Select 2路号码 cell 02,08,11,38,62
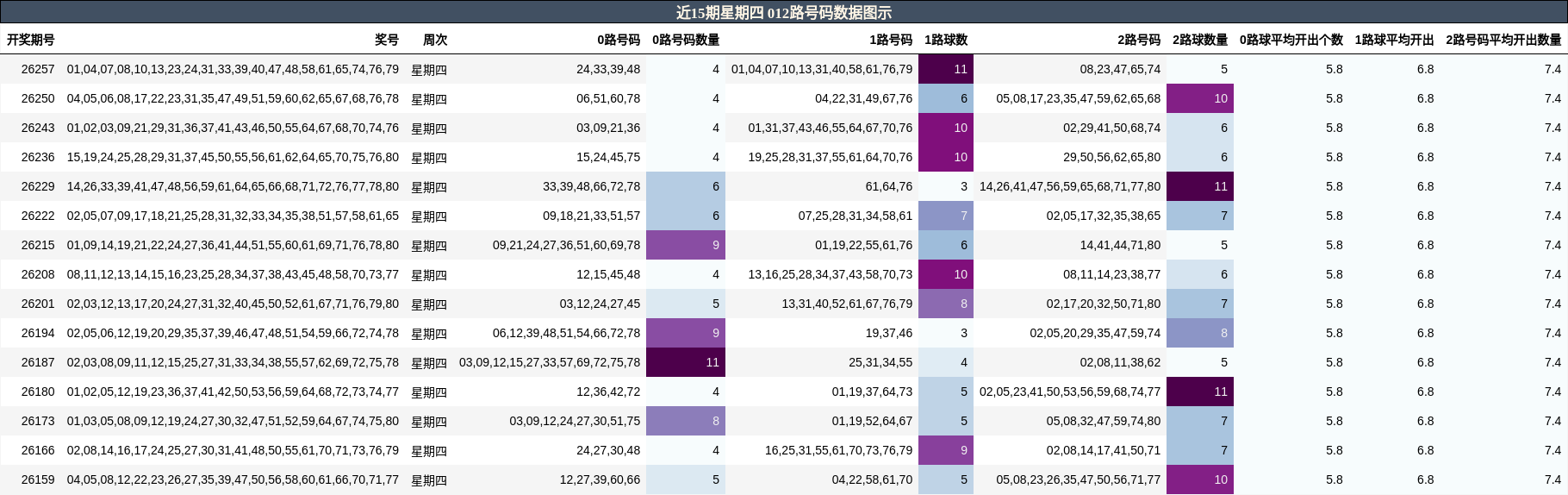Viewport: 1568px width, 495px height. click(x=1120, y=362)
